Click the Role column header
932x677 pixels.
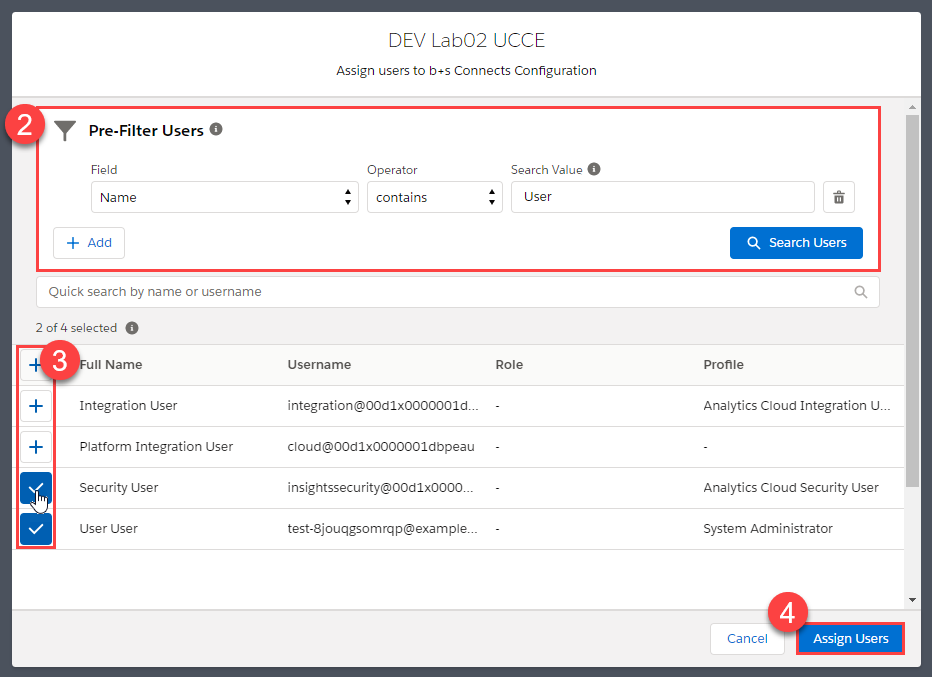tap(509, 365)
